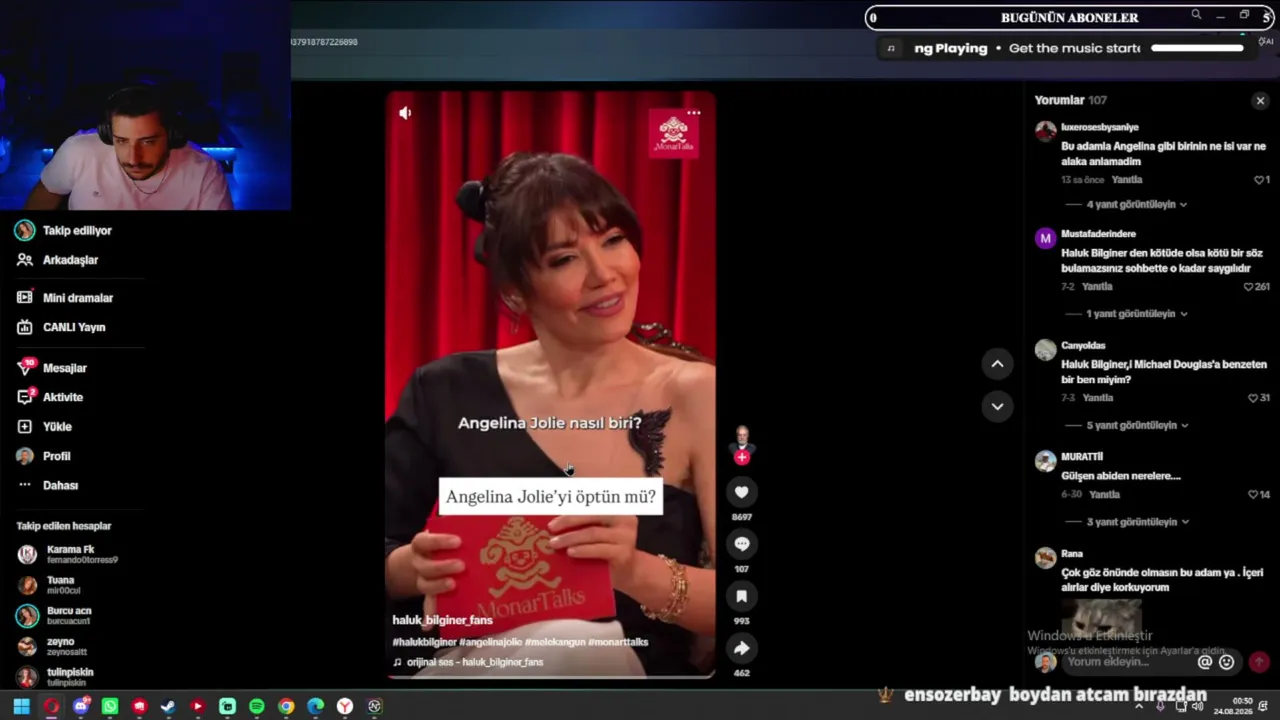Open Spotify from the taskbar
1280x720 pixels.
pos(256,706)
